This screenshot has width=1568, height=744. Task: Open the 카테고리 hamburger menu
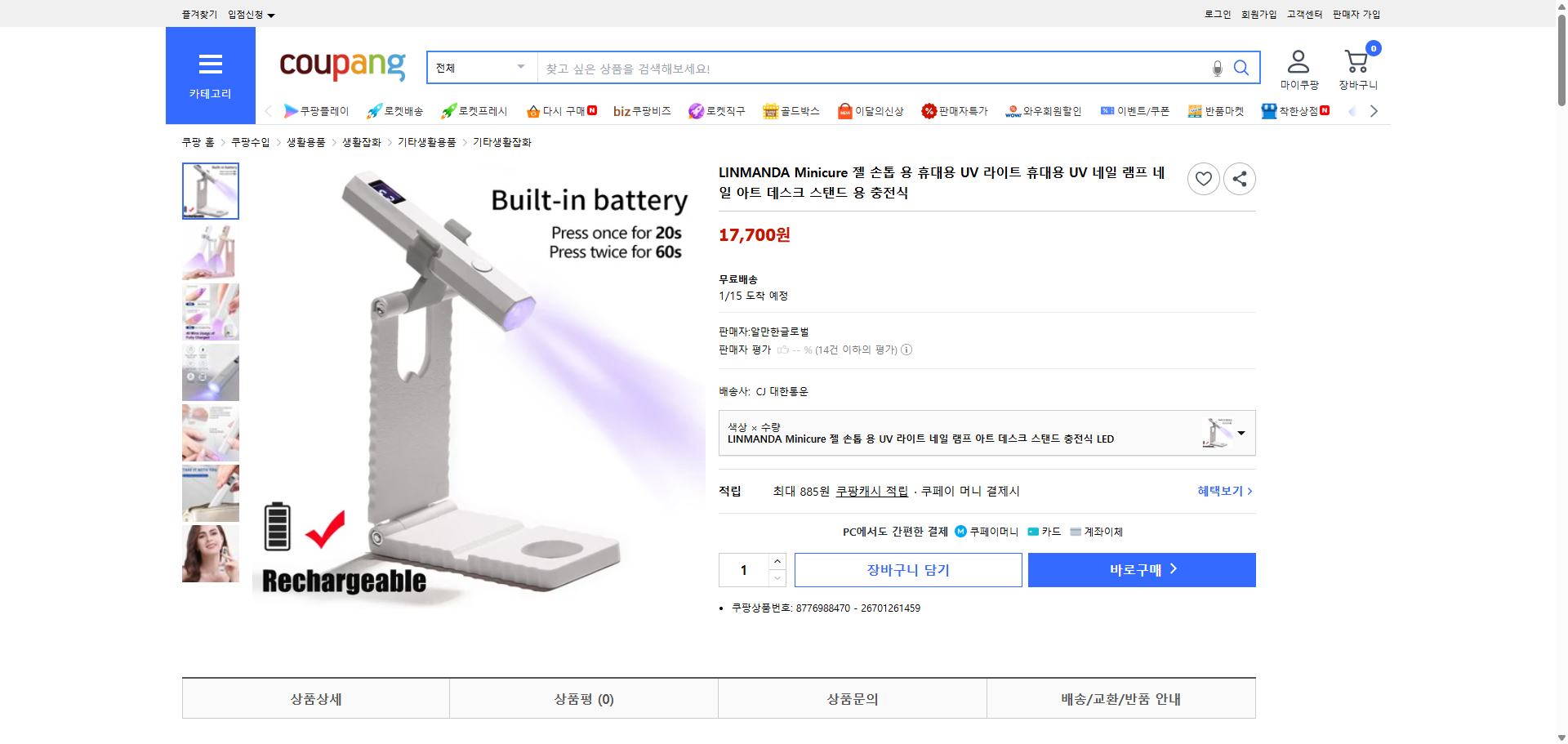(x=210, y=65)
